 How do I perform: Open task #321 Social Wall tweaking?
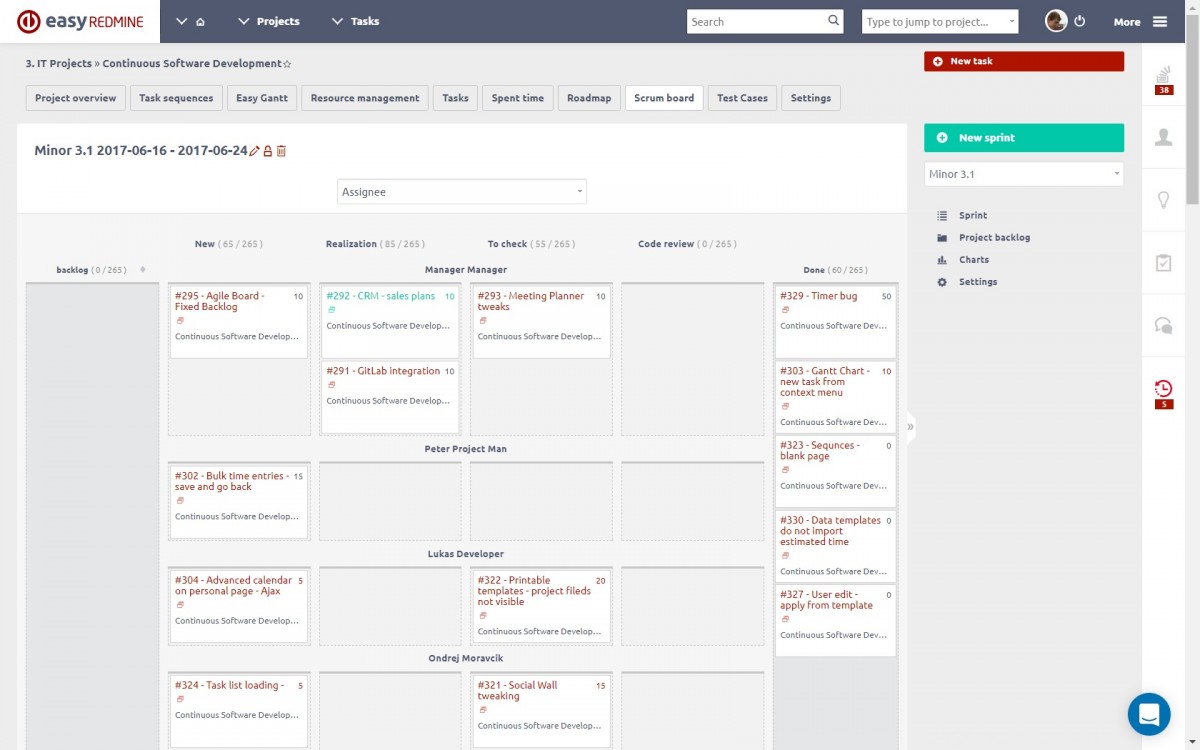click(x=517, y=690)
